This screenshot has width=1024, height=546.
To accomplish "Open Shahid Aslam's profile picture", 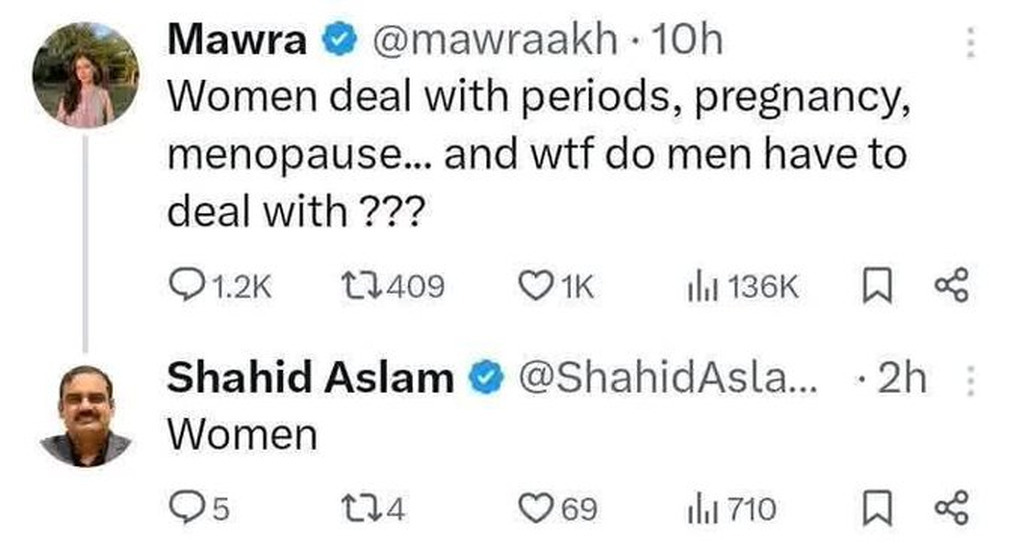I will [x=85, y=416].
